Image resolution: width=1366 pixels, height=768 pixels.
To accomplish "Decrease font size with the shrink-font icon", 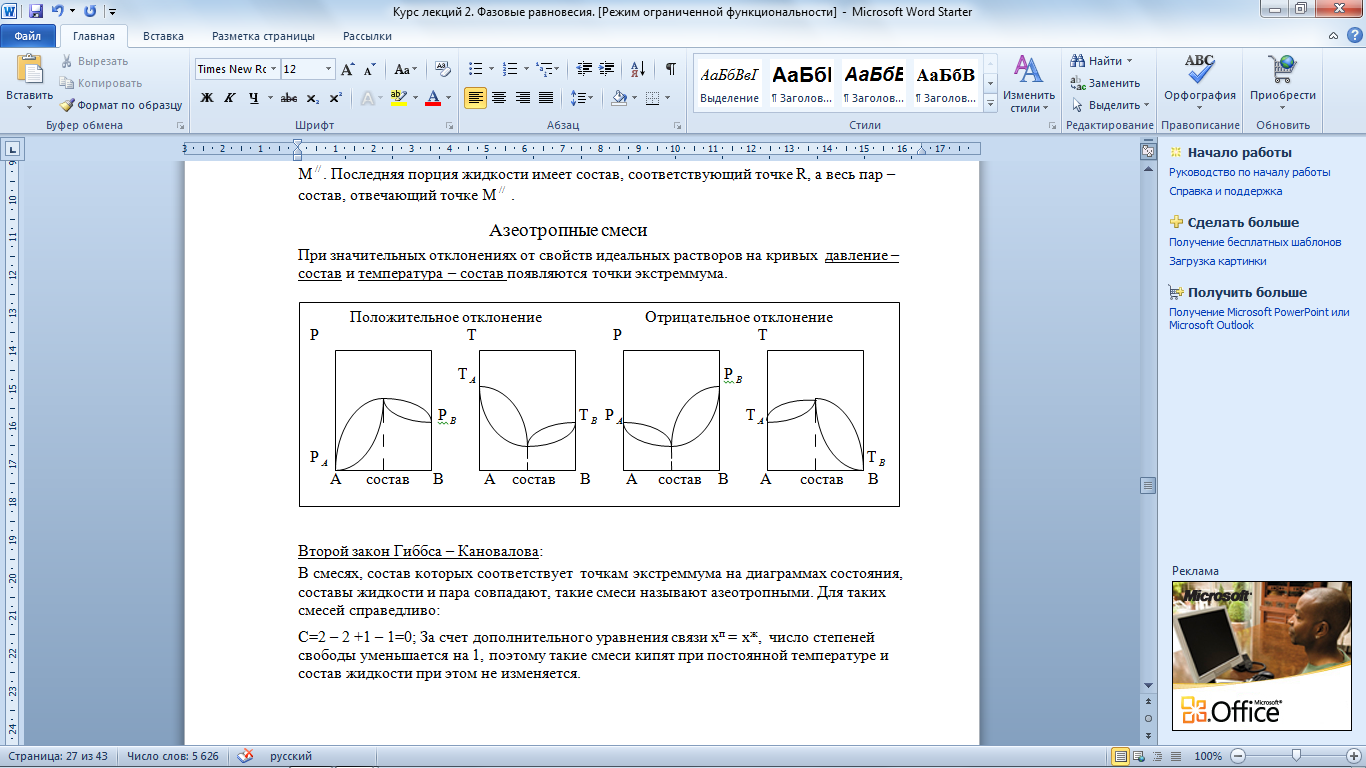I will point(369,69).
